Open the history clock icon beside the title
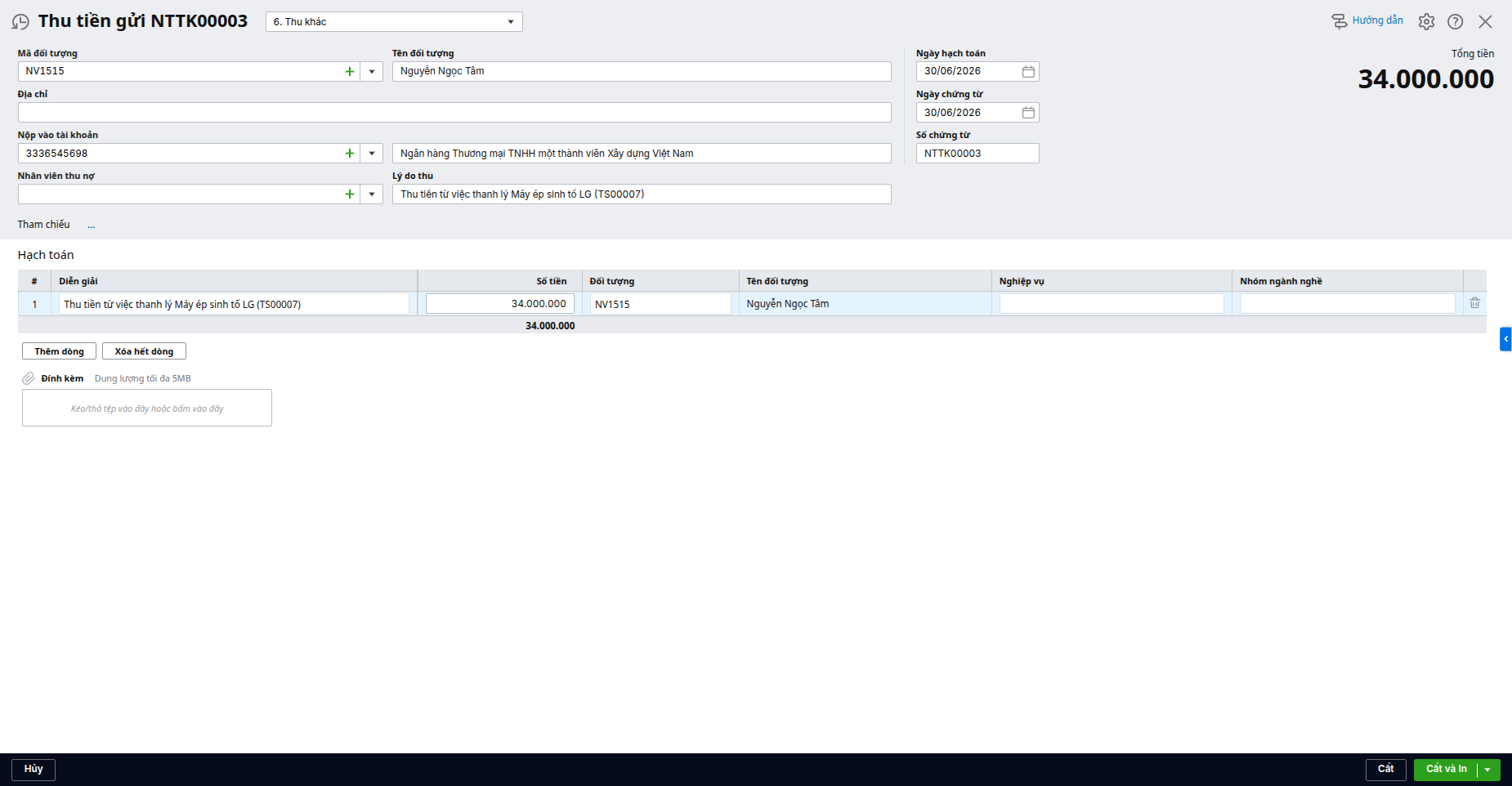The width and height of the screenshot is (1512, 786). click(x=20, y=22)
